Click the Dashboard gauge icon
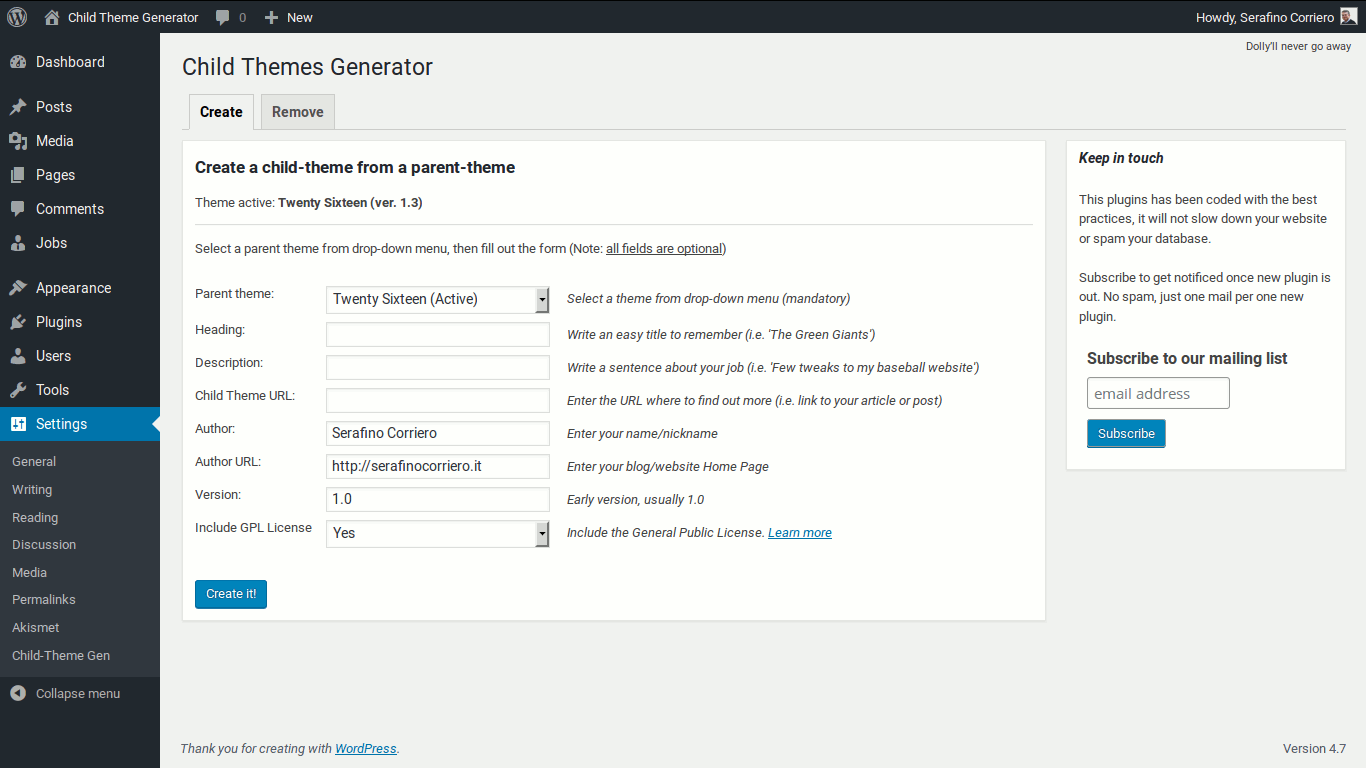The height and width of the screenshot is (768, 1366). click(x=18, y=62)
